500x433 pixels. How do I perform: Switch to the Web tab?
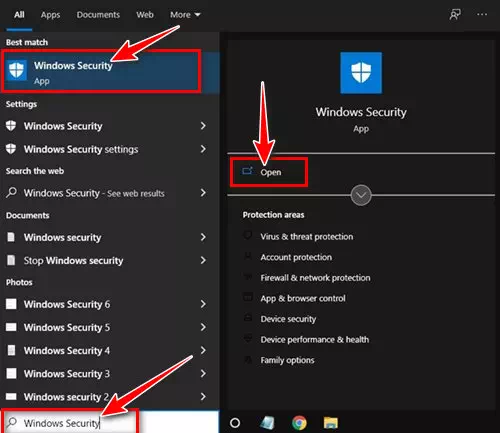[x=145, y=15]
